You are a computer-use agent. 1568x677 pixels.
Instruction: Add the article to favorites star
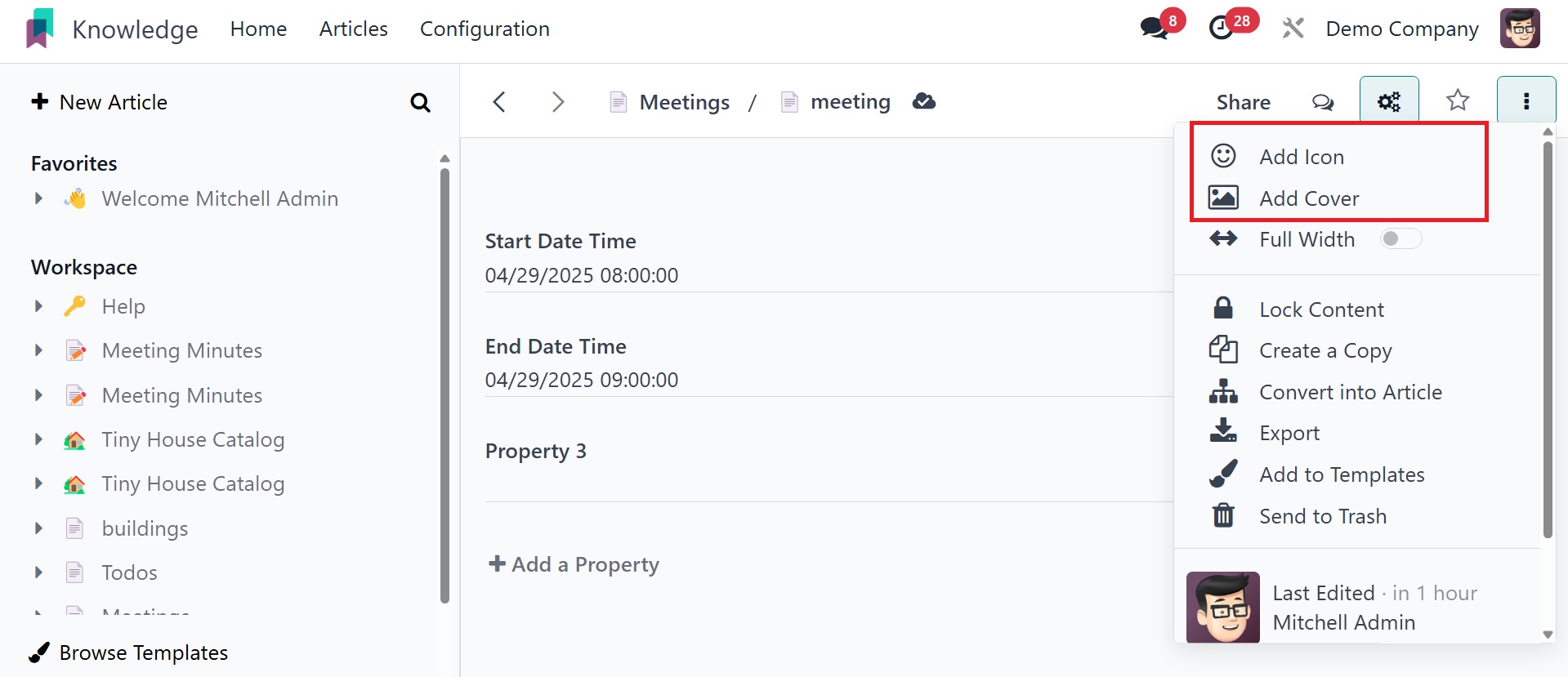1458,101
